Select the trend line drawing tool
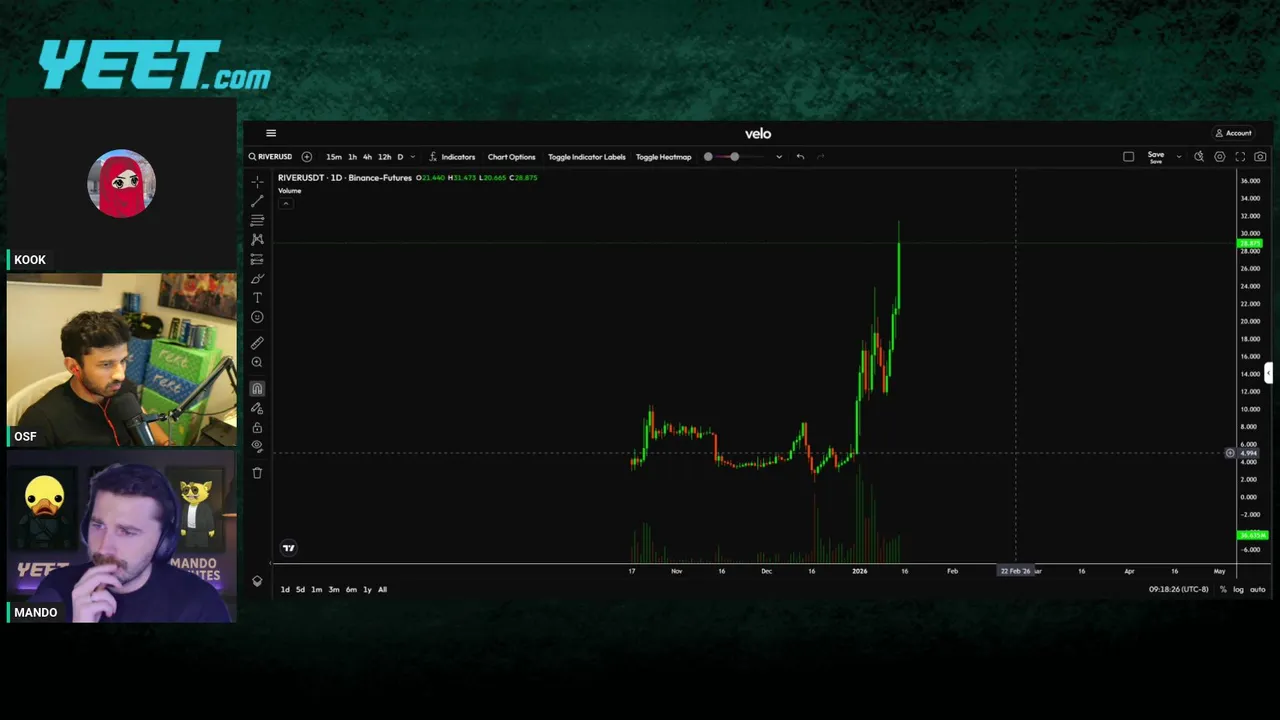The height and width of the screenshot is (720, 1280). coord(257,201)
